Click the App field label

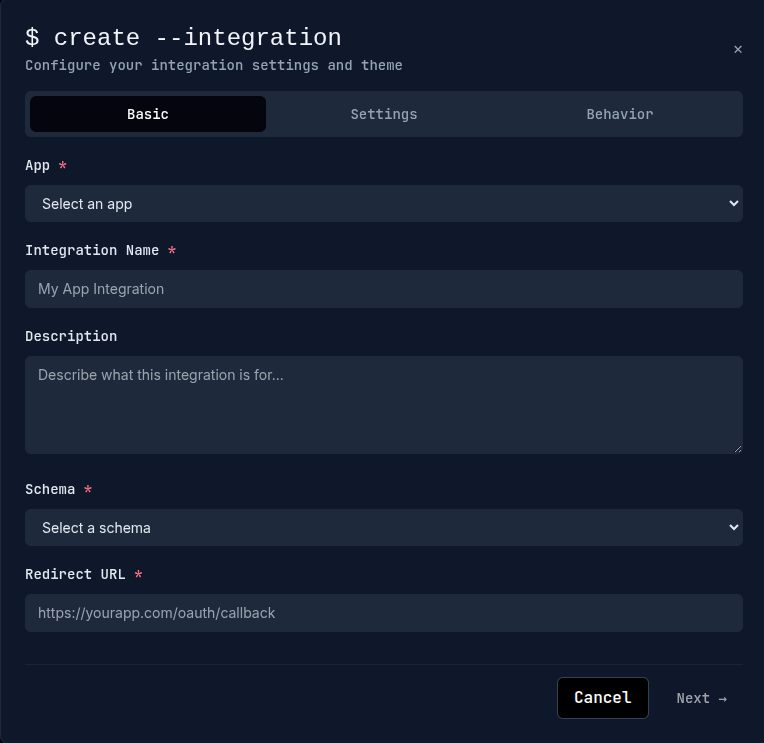[x=38, y=165]
